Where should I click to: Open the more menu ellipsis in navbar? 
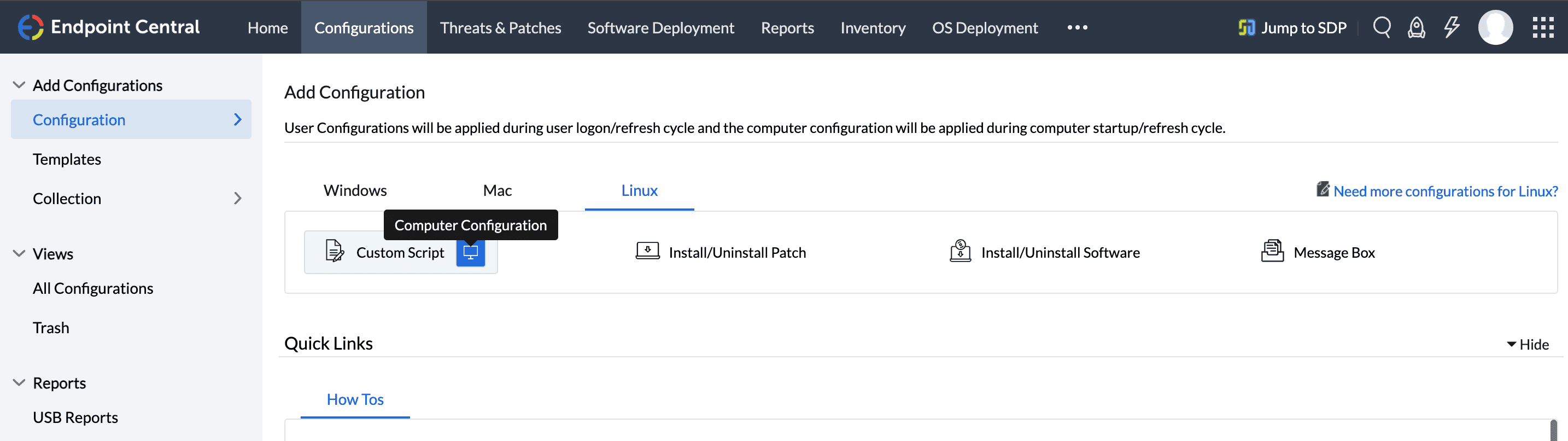coord(1077,27)
